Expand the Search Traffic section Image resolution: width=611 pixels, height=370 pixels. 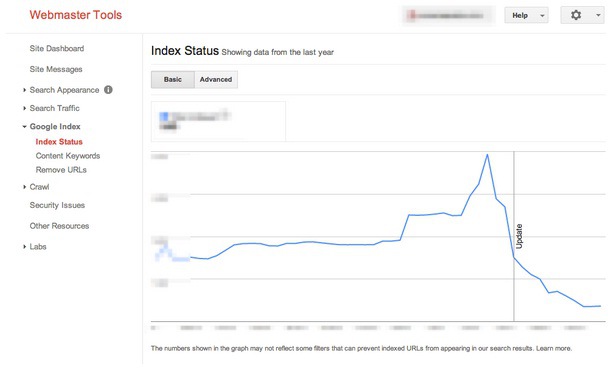pos(54,108)
